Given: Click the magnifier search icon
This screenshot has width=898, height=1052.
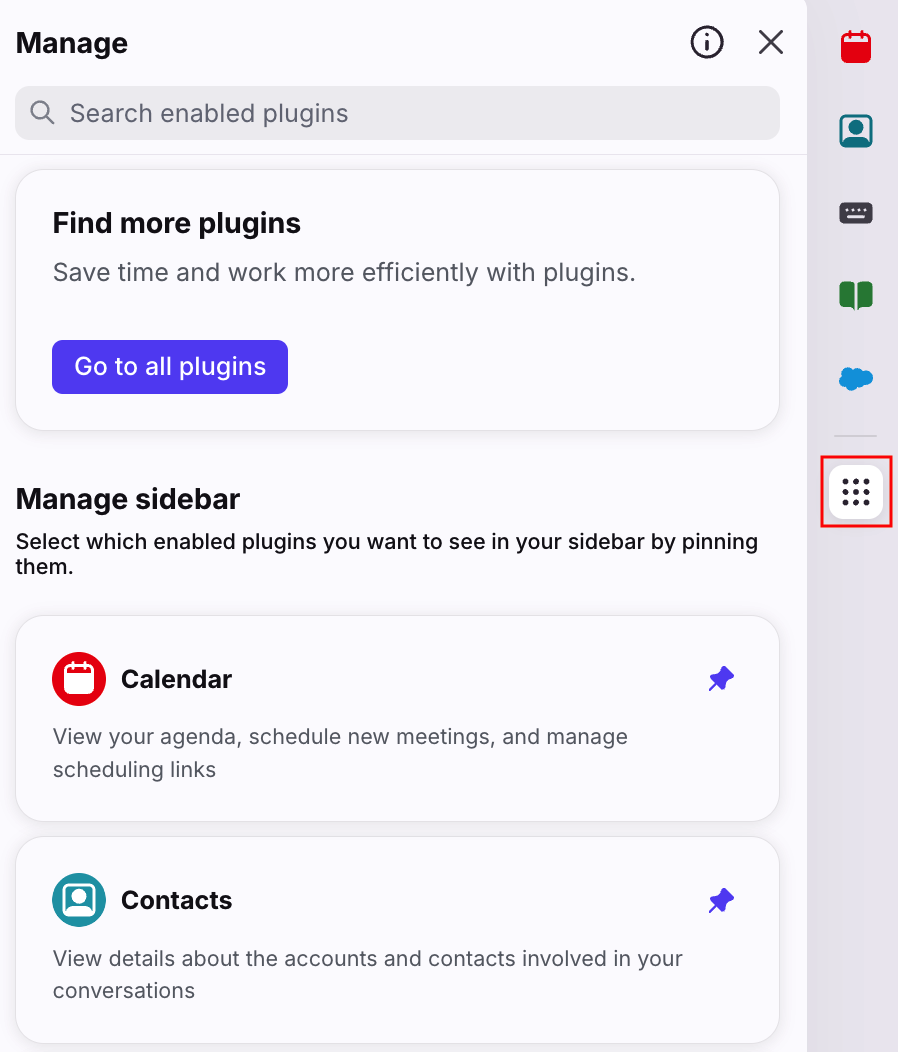Looking at the screenshot, I should [42, 113].
